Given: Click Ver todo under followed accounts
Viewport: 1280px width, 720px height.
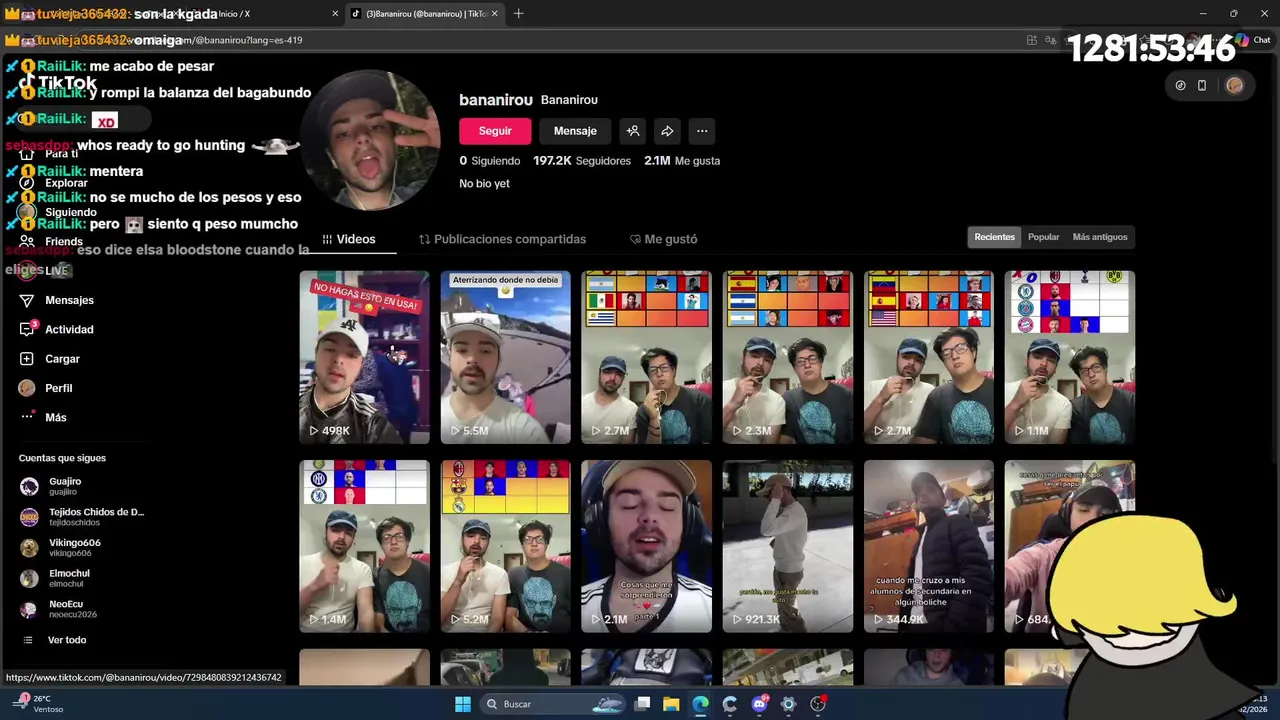Looking at the screenshot, I should point(56,640).
